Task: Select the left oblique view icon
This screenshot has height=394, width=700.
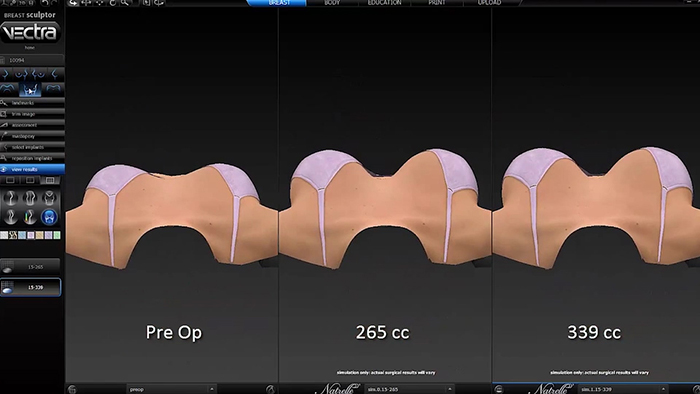Action: tap(38, 74)
